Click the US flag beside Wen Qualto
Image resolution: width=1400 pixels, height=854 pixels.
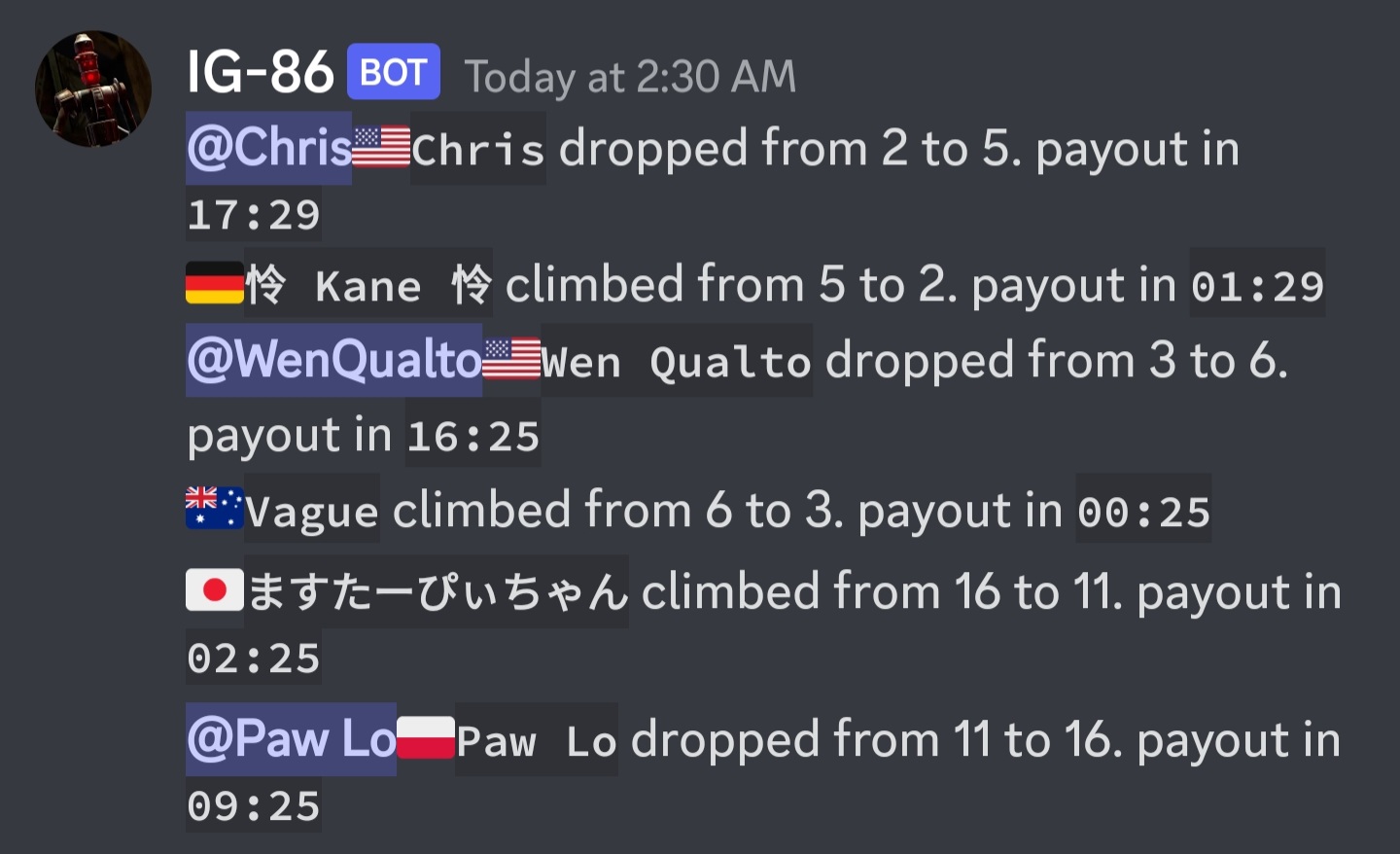[511, 359]
